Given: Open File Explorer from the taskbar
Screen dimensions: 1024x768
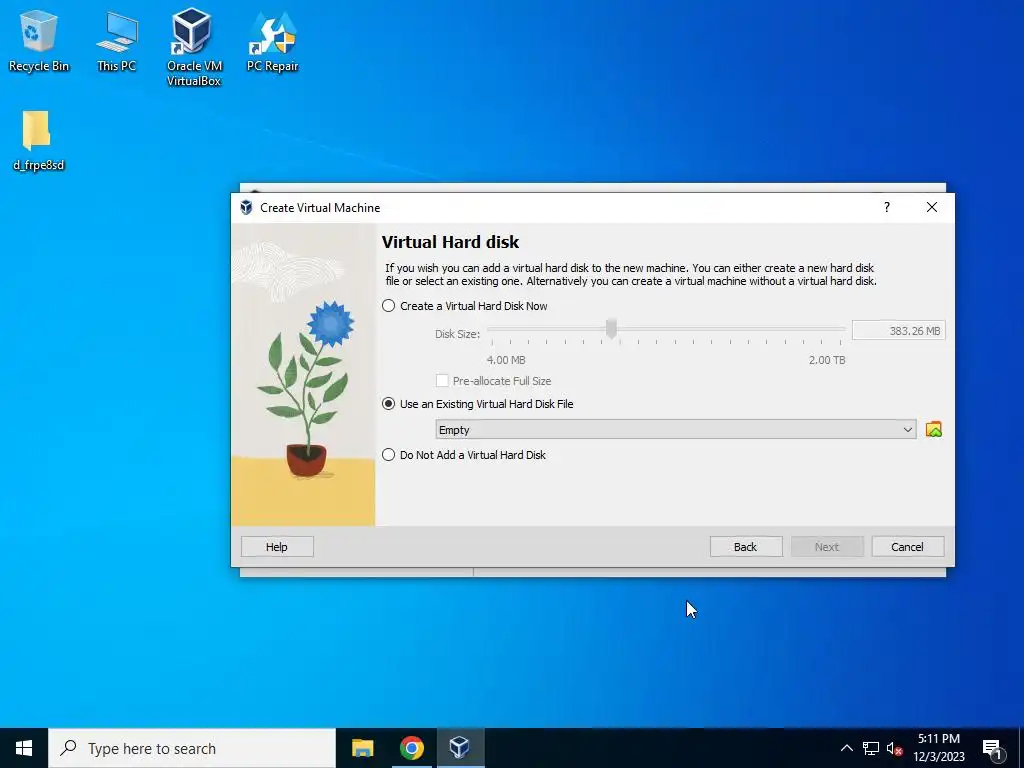Looking at the screenshot, I should tap(362, 748).
